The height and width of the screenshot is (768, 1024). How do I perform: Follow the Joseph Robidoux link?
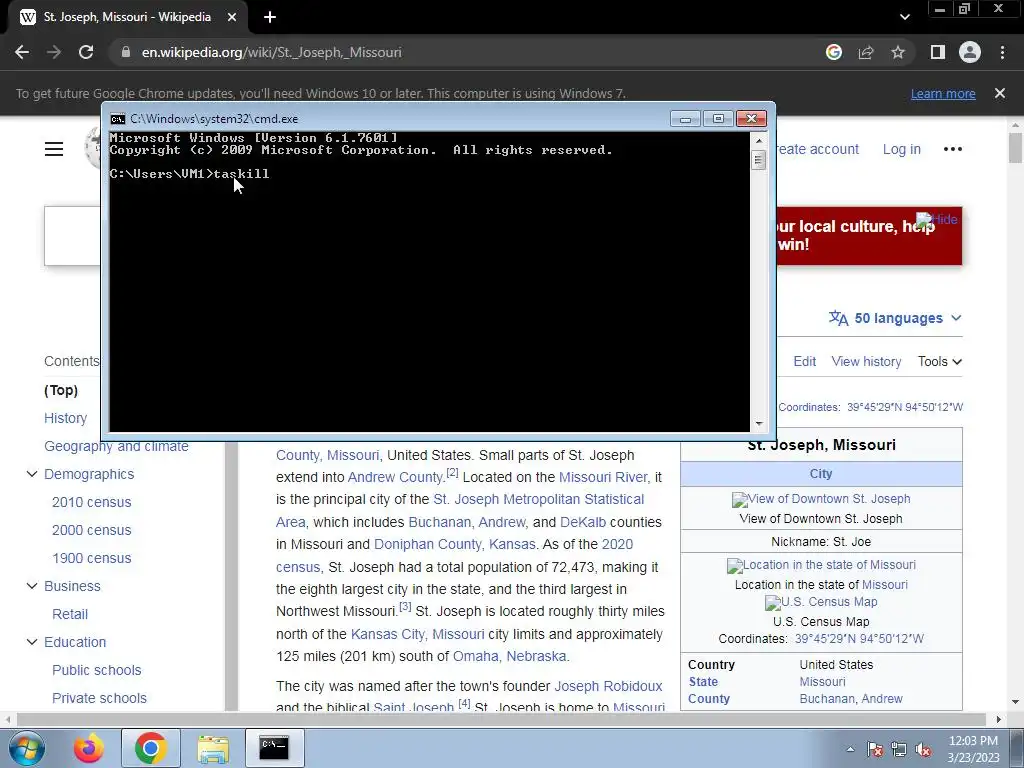[x=608, y=686]
